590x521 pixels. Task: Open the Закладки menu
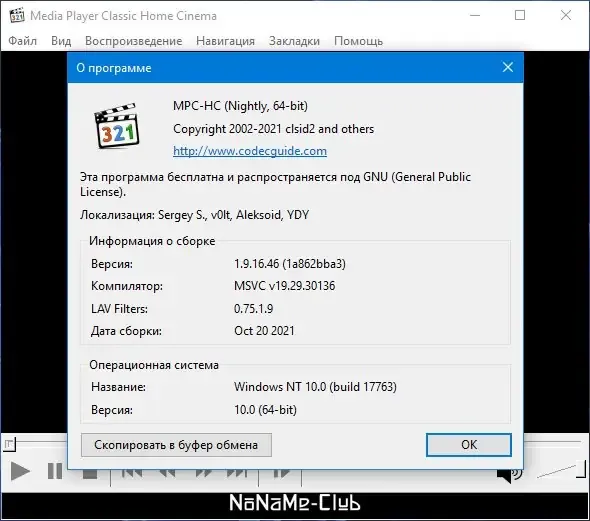tap(294, 41)
